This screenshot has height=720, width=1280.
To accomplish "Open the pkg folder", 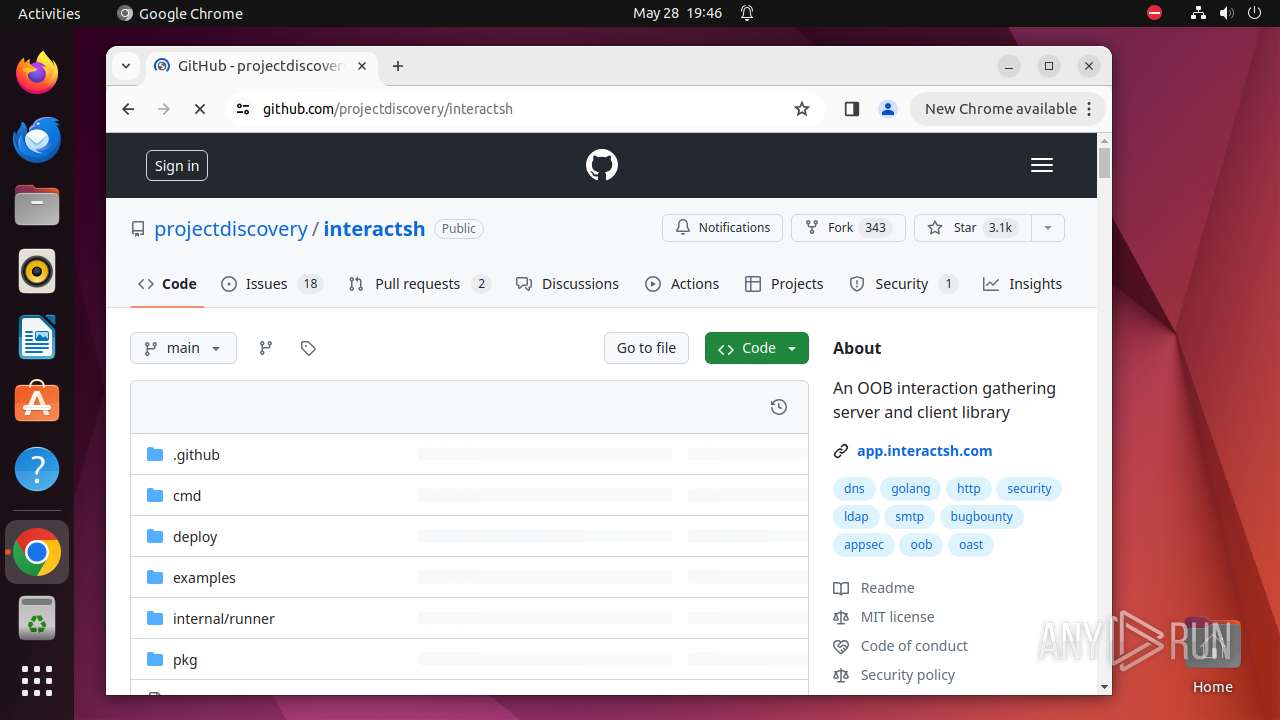I will click(x=185, y=660).
